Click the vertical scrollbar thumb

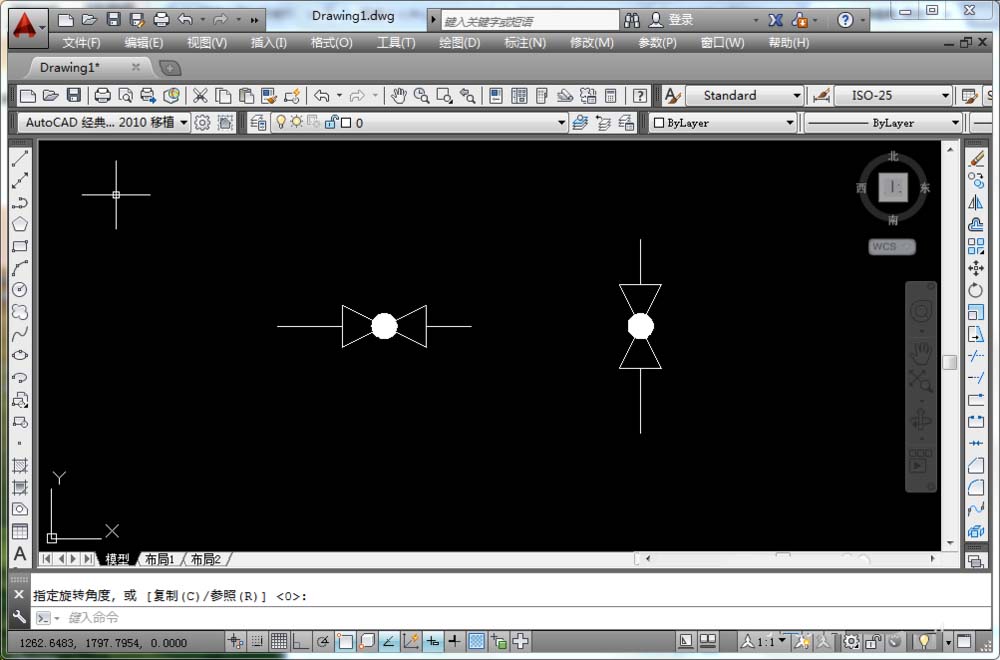[x=950, y=362]
